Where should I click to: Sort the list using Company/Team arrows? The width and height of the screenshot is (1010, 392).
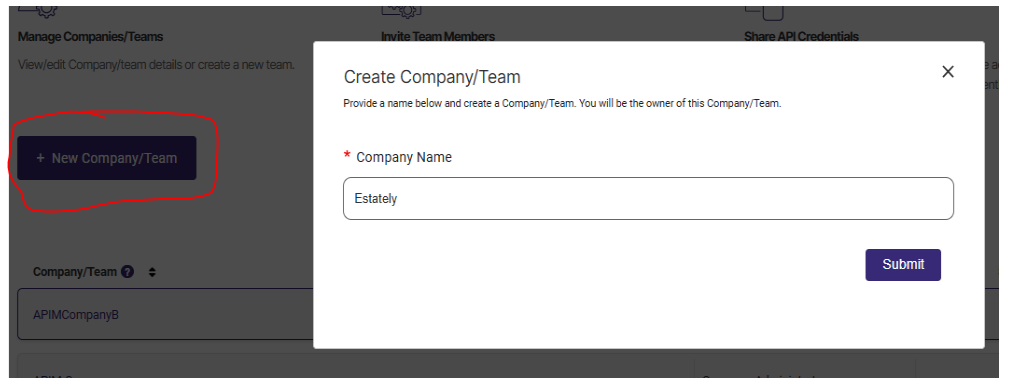point(152,272)
